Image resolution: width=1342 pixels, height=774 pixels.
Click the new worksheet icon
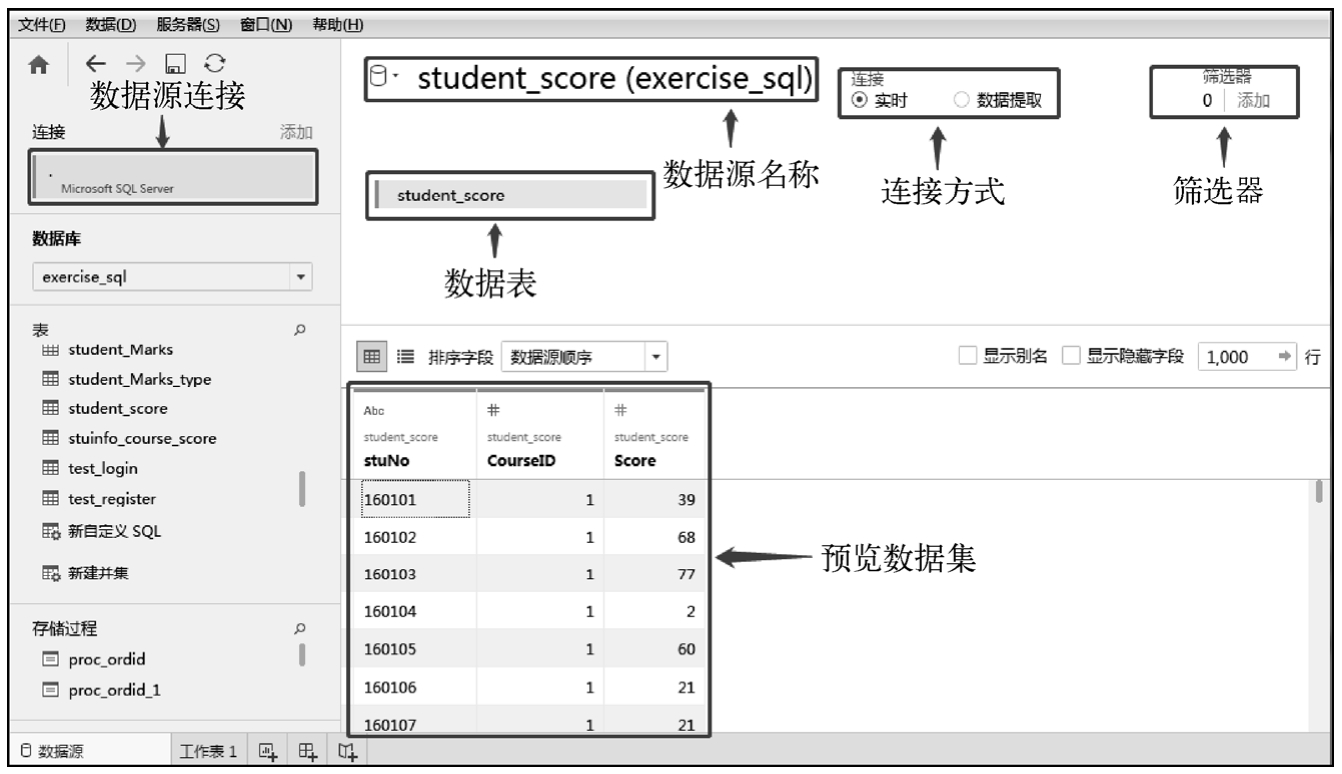[x=267, y=750]
